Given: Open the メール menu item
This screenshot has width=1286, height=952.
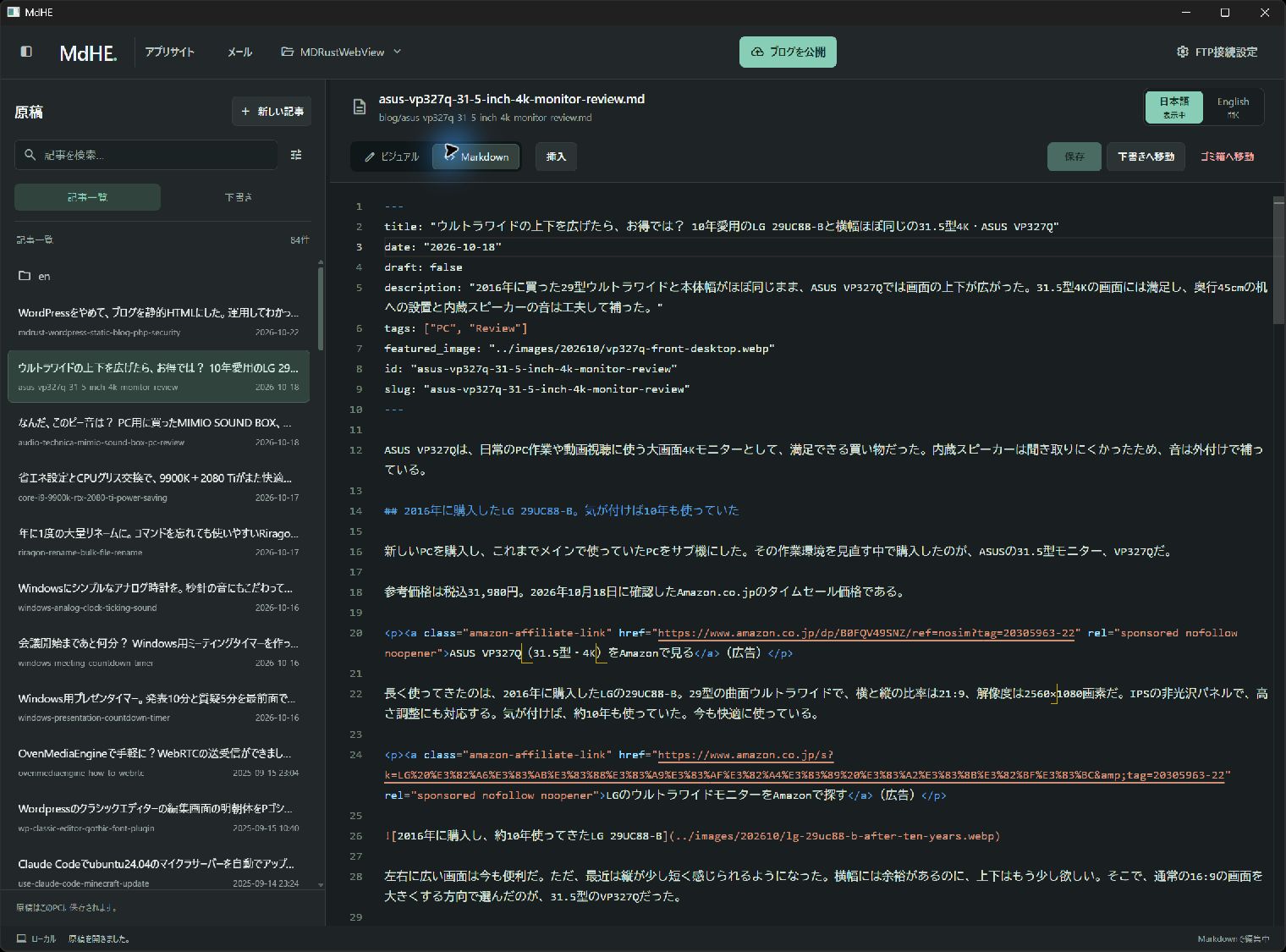Looking at the screenshot, I should tap(239, 52).
